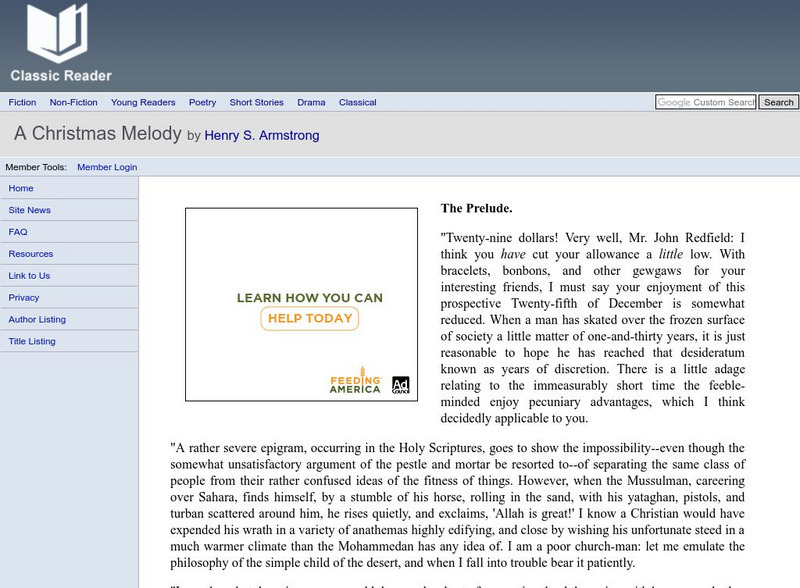Click the 'Member Tools:' label
This screenshot has width=800, height=588.
36,167
